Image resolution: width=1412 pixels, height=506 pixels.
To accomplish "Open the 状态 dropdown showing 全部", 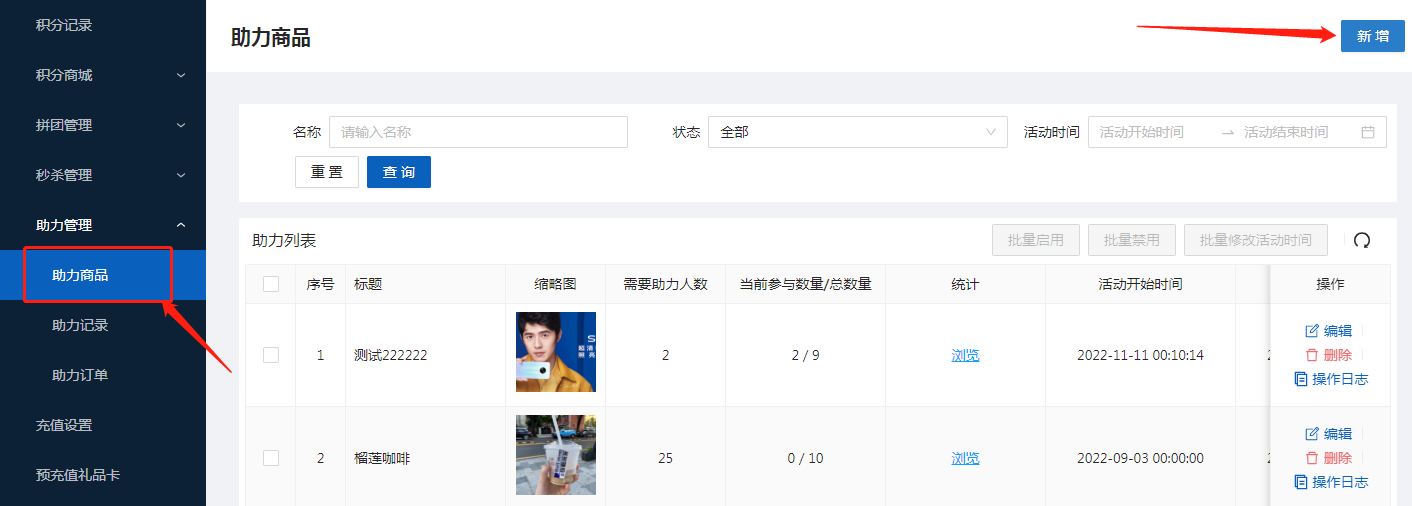I will (x=857, y=132).
